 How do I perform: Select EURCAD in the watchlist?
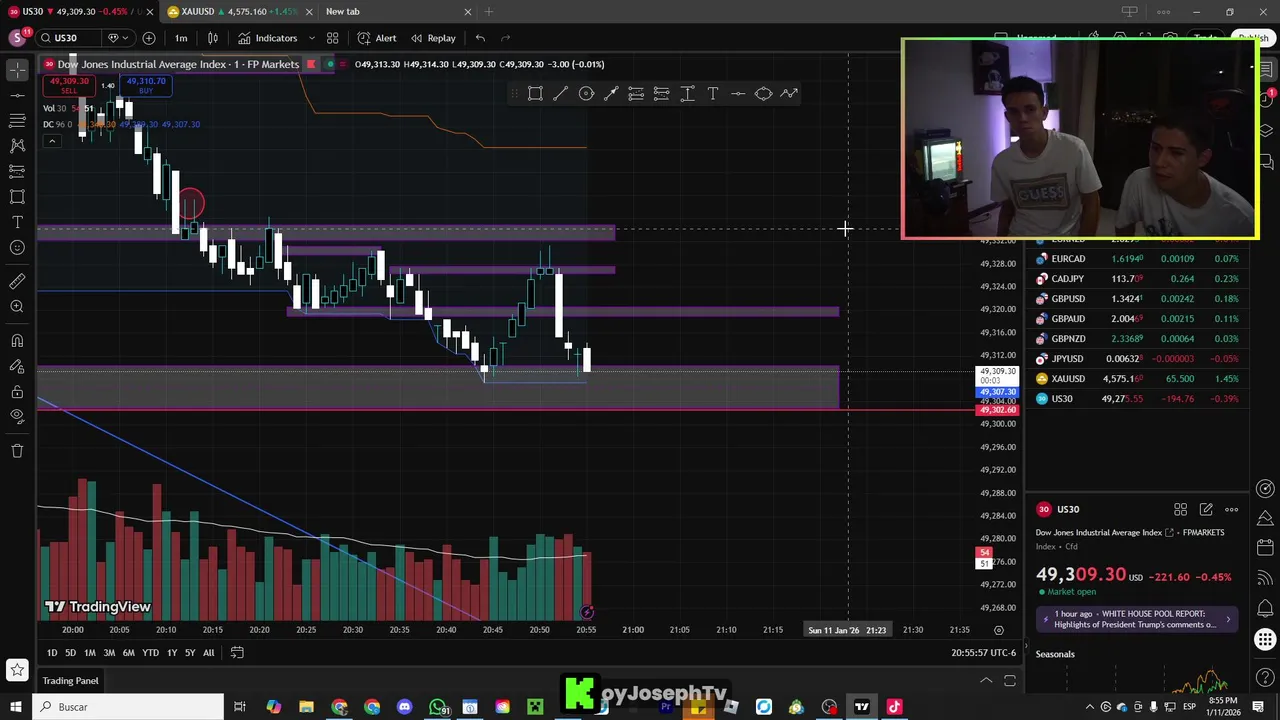click(1137, 259)
